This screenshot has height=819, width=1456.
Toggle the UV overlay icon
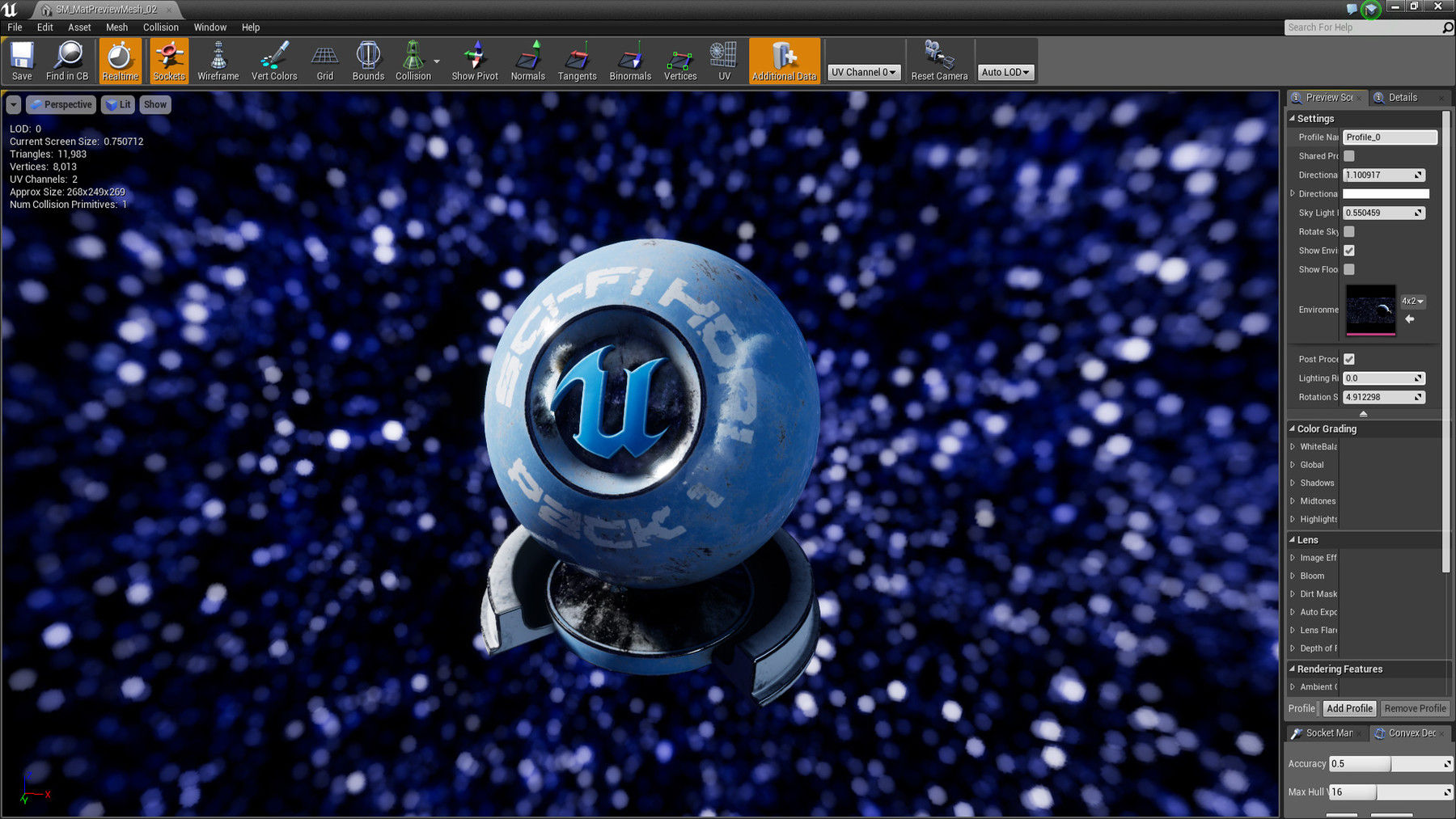point(724,61)
